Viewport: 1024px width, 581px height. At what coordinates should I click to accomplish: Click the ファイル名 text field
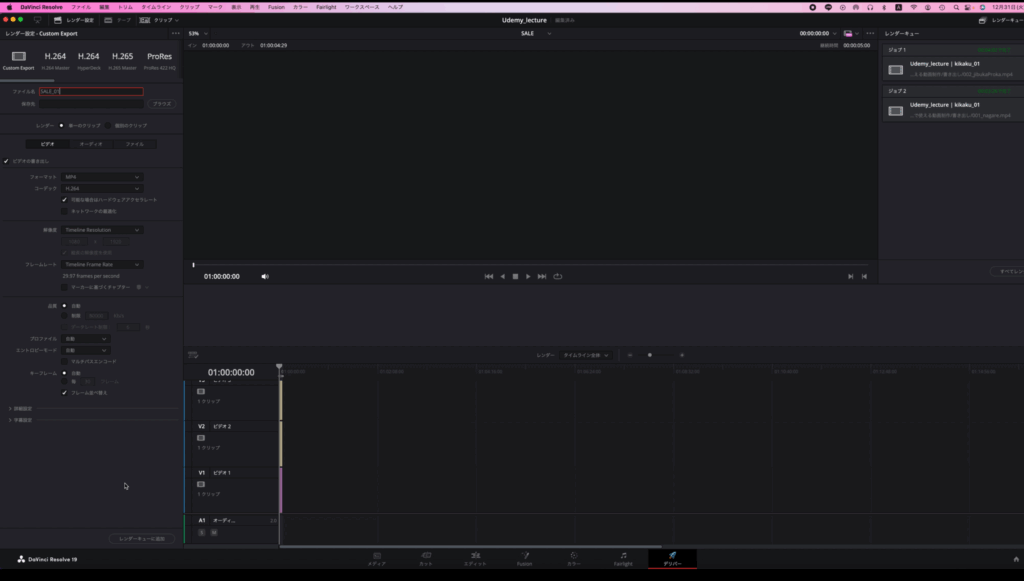coord(90,91)
